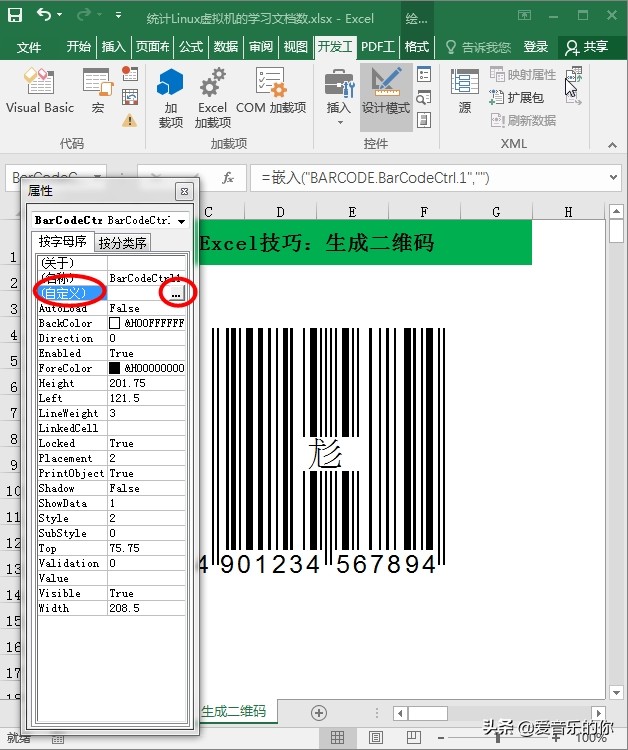Switch to the 公式 ribbon tab

[191, 46]
